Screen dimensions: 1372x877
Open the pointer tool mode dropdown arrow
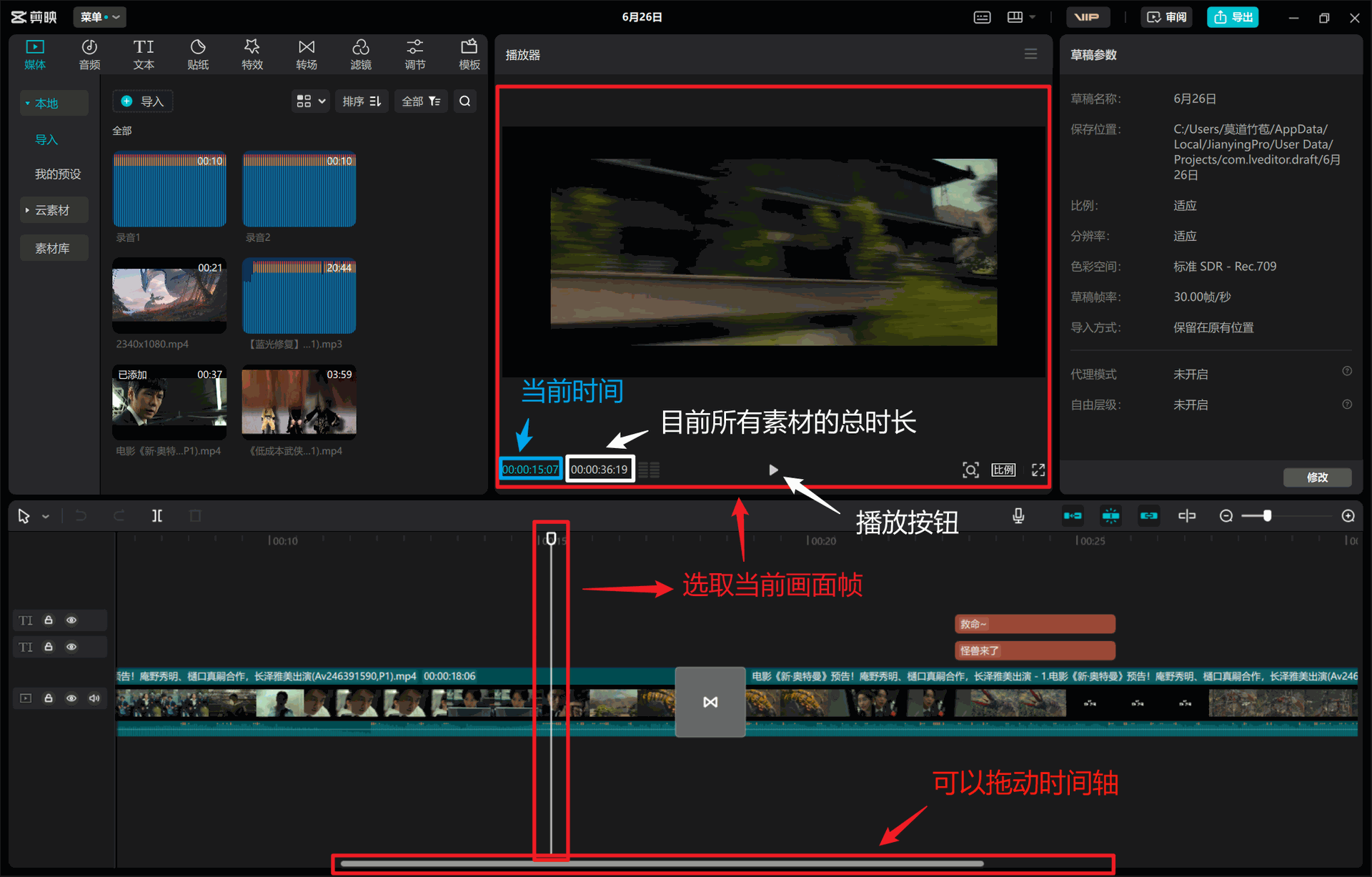tap(46, 517)
